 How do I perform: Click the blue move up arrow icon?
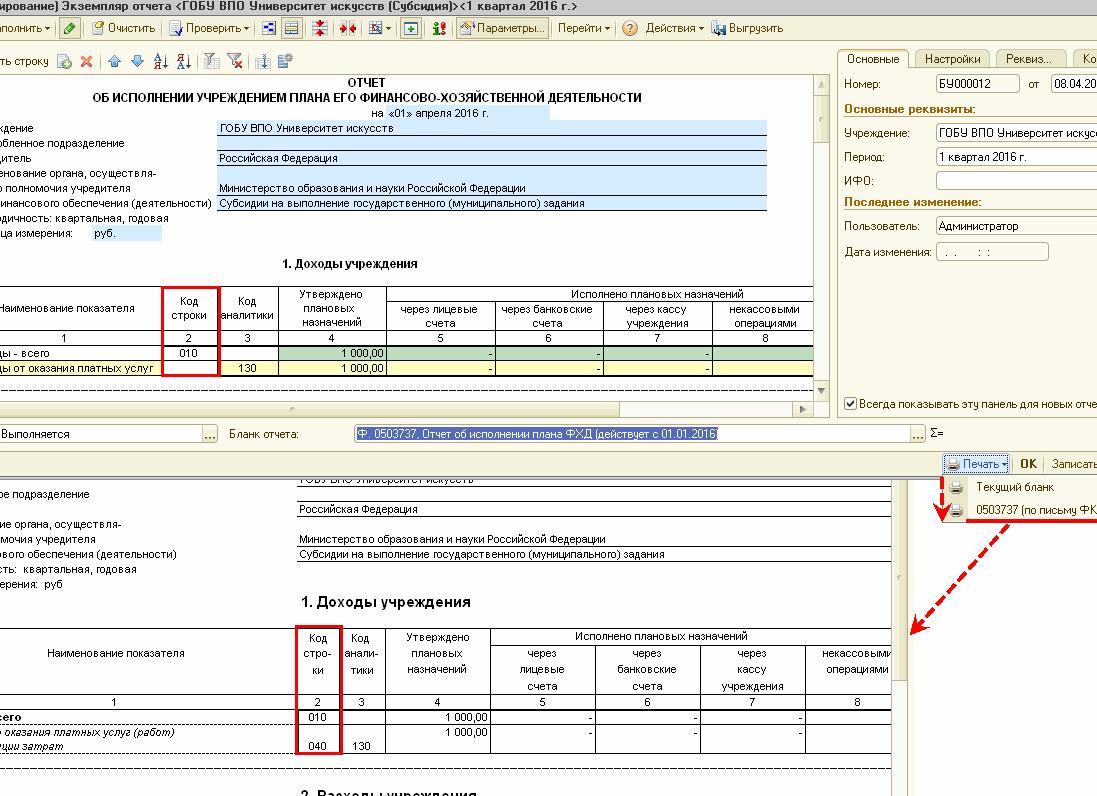115,62
